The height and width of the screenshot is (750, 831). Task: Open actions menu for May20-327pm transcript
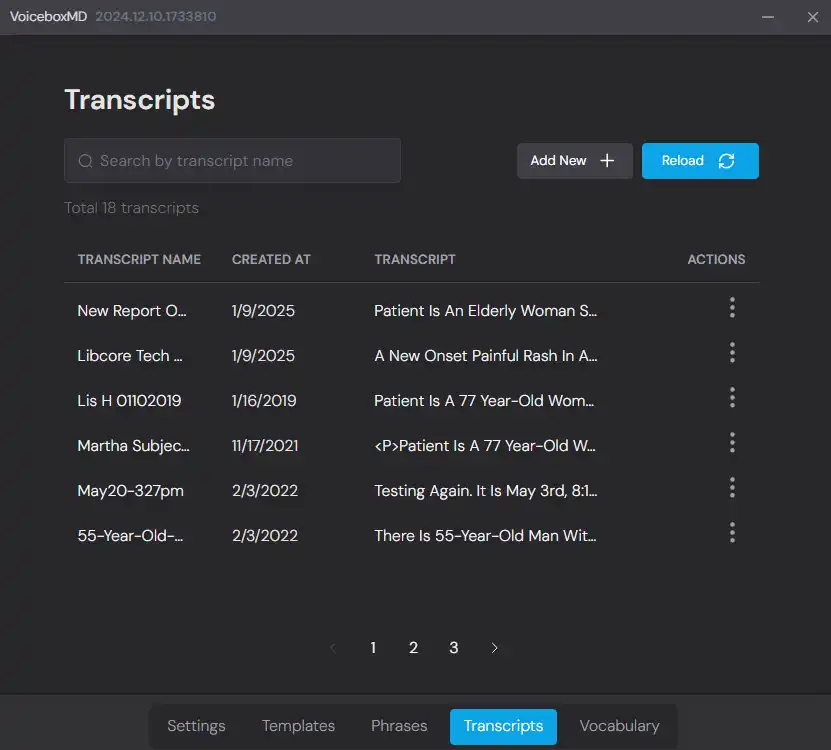click(732, 488)
